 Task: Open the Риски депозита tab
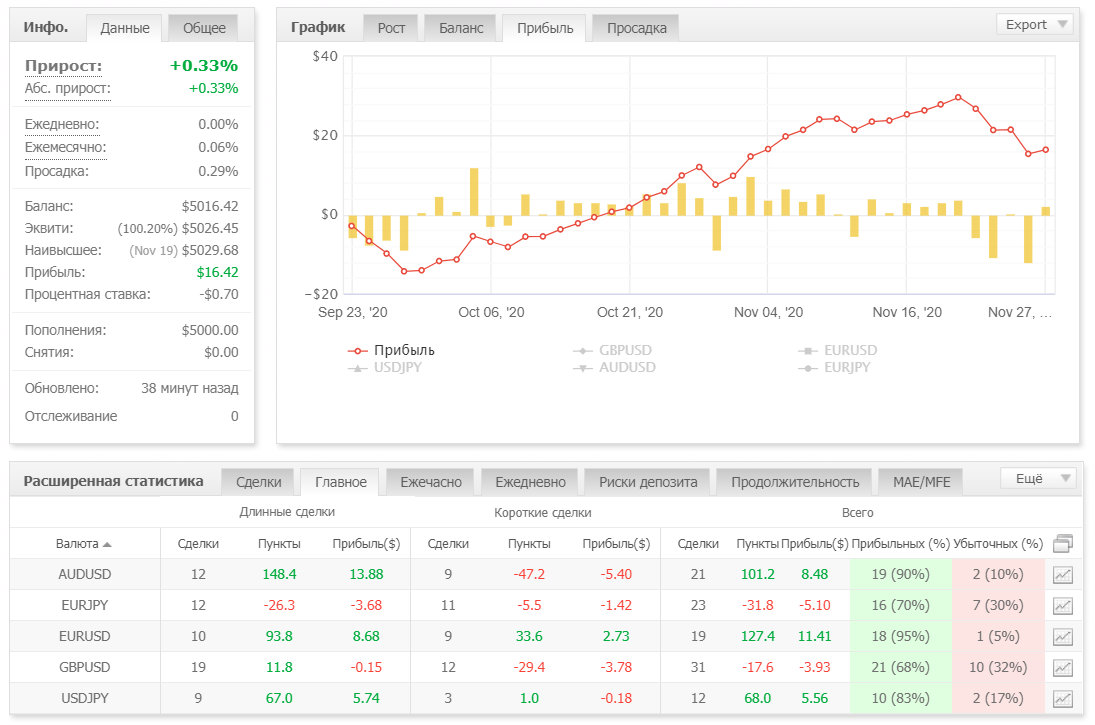pyautogui.click(x=648, y=482)
